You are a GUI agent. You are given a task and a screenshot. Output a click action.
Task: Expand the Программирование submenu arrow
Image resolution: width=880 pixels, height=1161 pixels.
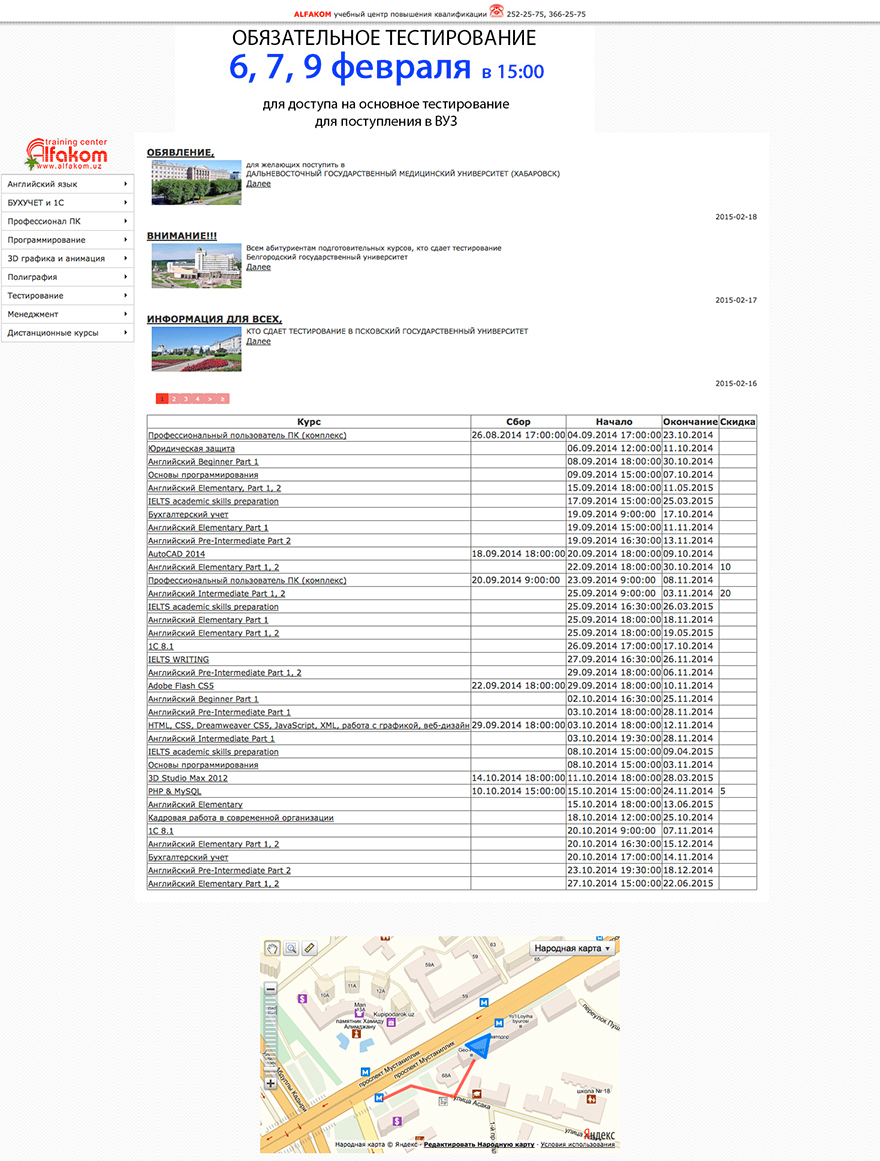125,240
